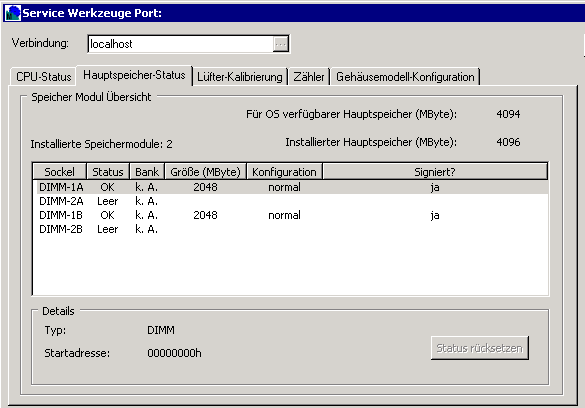Click the Größe (MByte) column header
The width and height of the screenshot is (585, 408).
point(205,172)
